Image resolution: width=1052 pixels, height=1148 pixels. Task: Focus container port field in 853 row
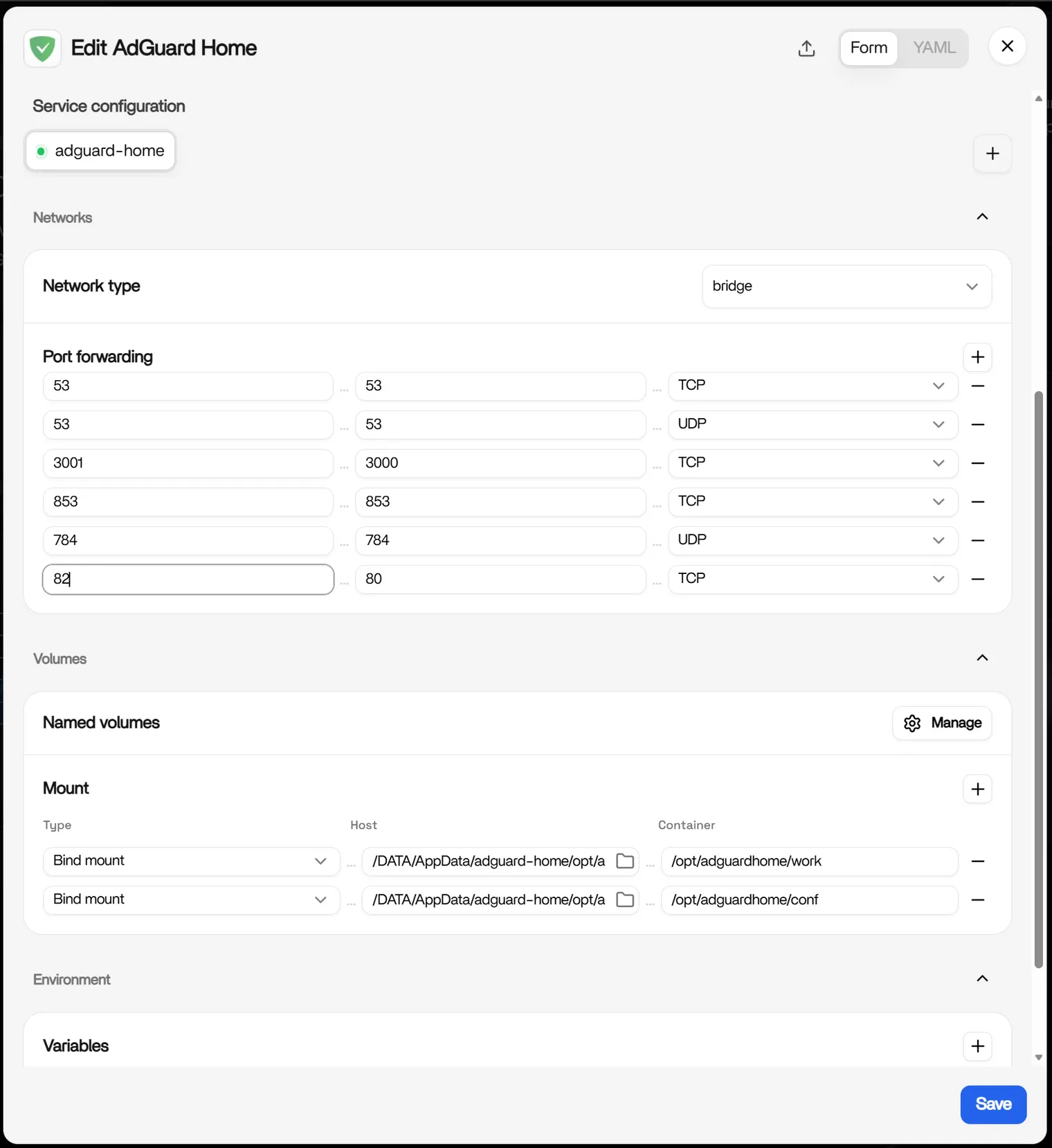500,502
